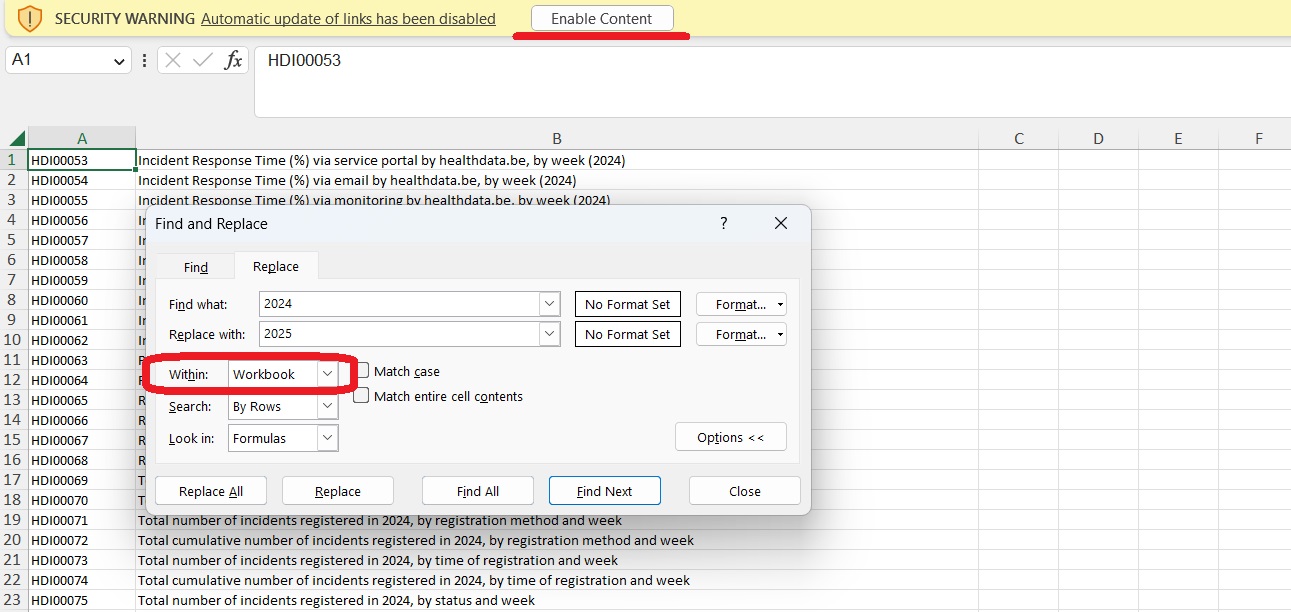Open the Search By Rows dropdown
The image size is (1291, 612).
(327, 407)
